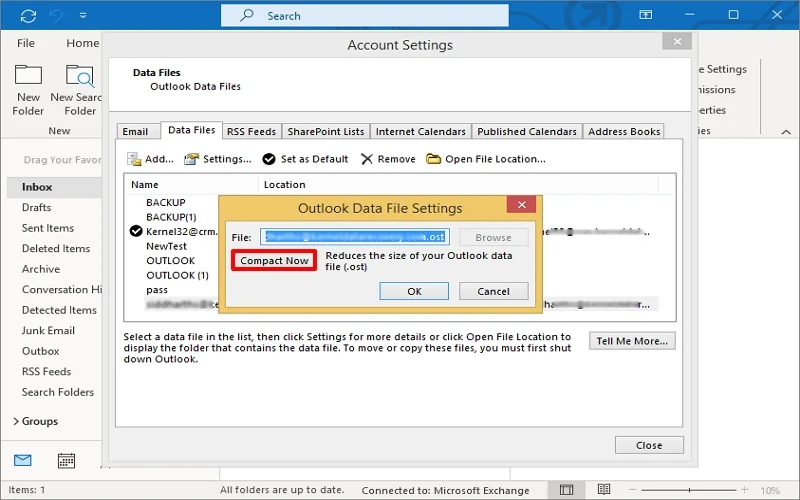The height and width of the screenshot is (500, 800).
Task: Click Set as Default checkmark button
Action: (306, 159)
